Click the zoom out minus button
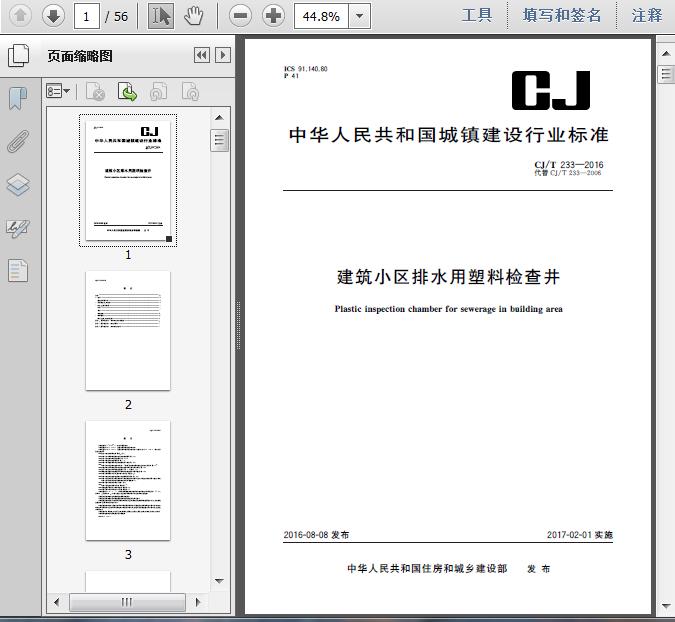Viewport: 675px width, 622px height. tap(239, 15)
